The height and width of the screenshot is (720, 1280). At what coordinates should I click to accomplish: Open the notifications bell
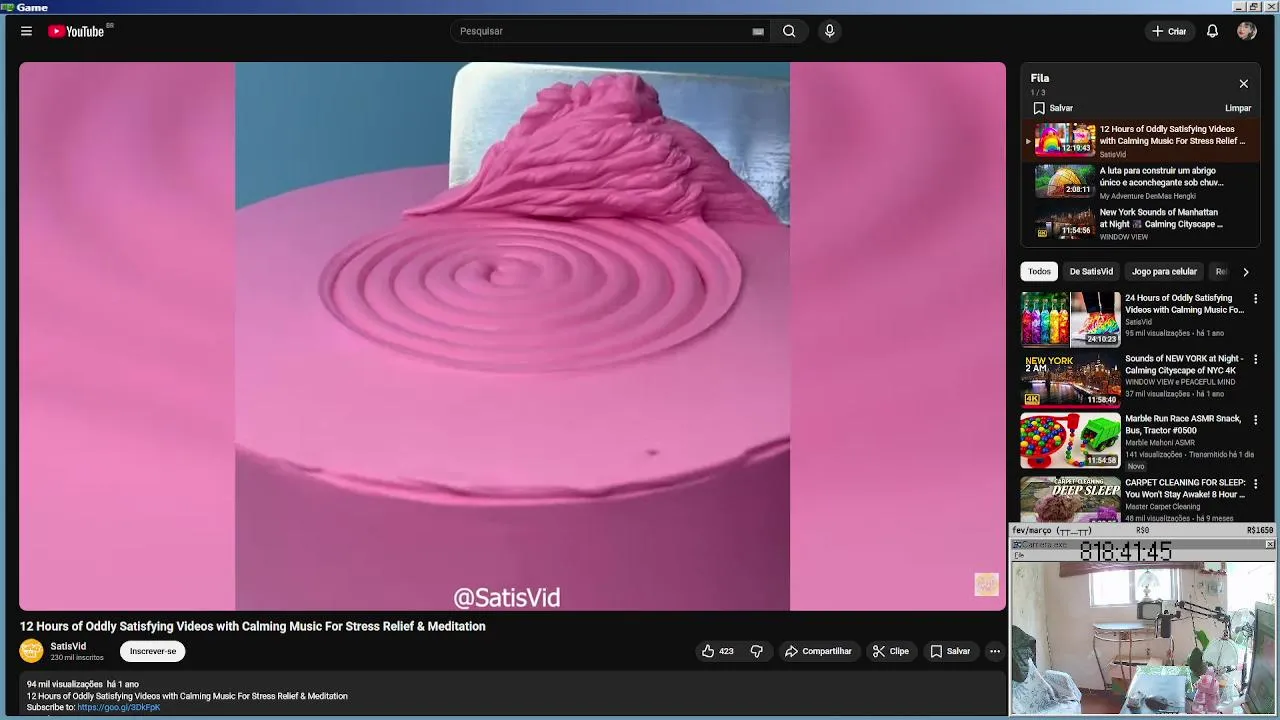1212,31
